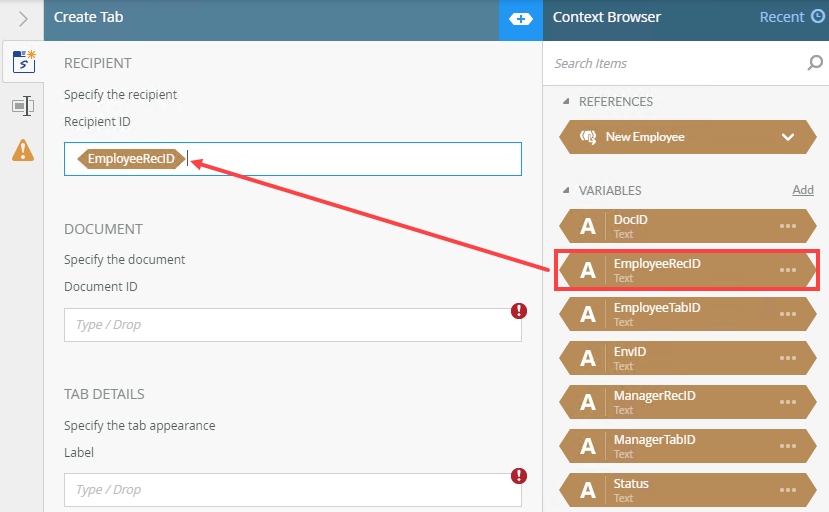This screenshot has width=829, height=512.
Task: Open the Status variable options ellipsis
Action: (788, 490)
